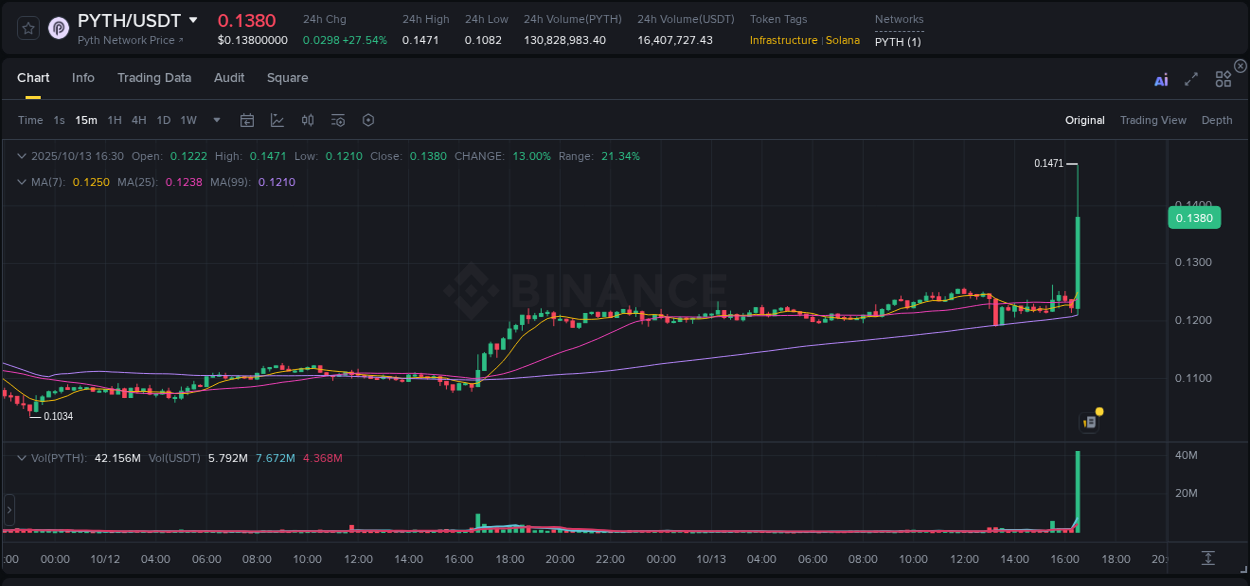This screenshot has height=586, width=1250.
Task: Collapse the Vol(PYTH) volume panel
Action: (21, 456)
